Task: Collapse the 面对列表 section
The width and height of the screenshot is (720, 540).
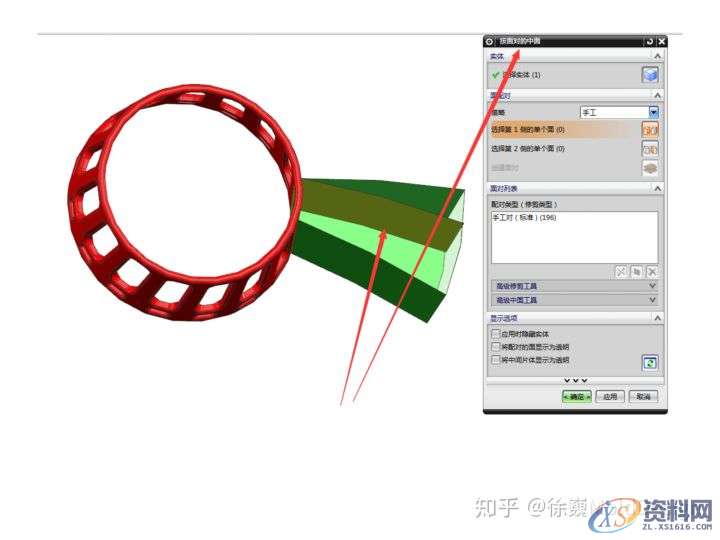Action: [657, 188]
